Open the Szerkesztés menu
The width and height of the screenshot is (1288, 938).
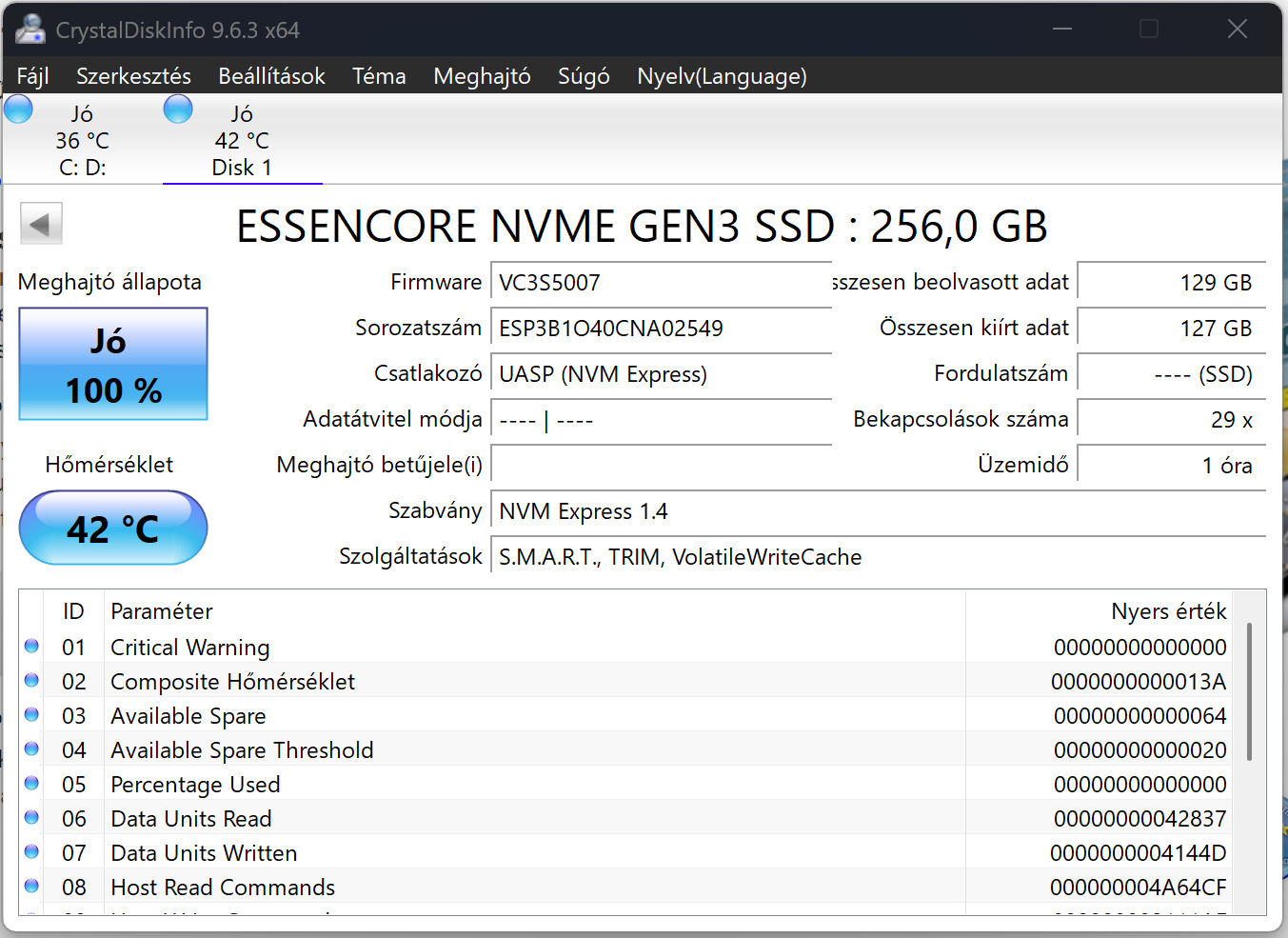click(x=133, y=76)
